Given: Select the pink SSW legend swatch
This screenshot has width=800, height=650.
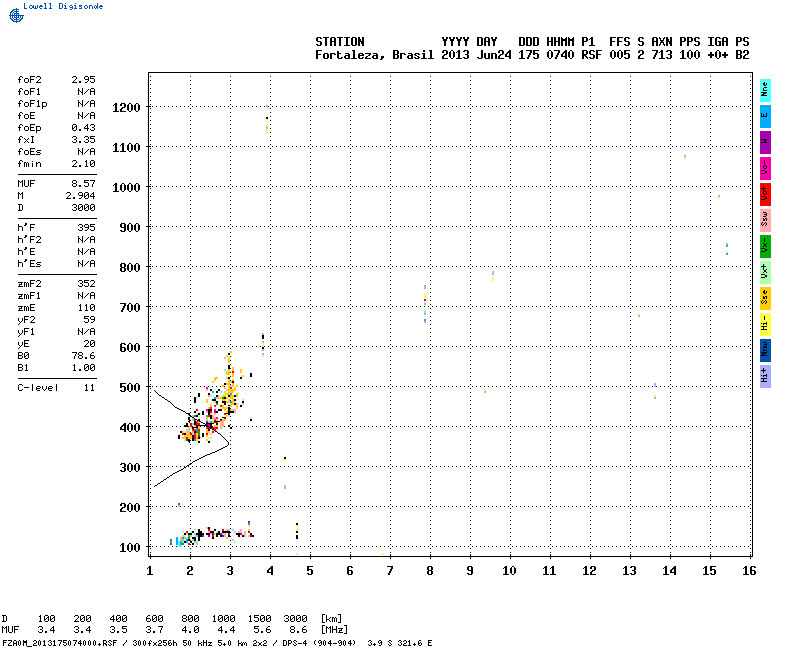Looking at the screenshot, I should point(765,220).
